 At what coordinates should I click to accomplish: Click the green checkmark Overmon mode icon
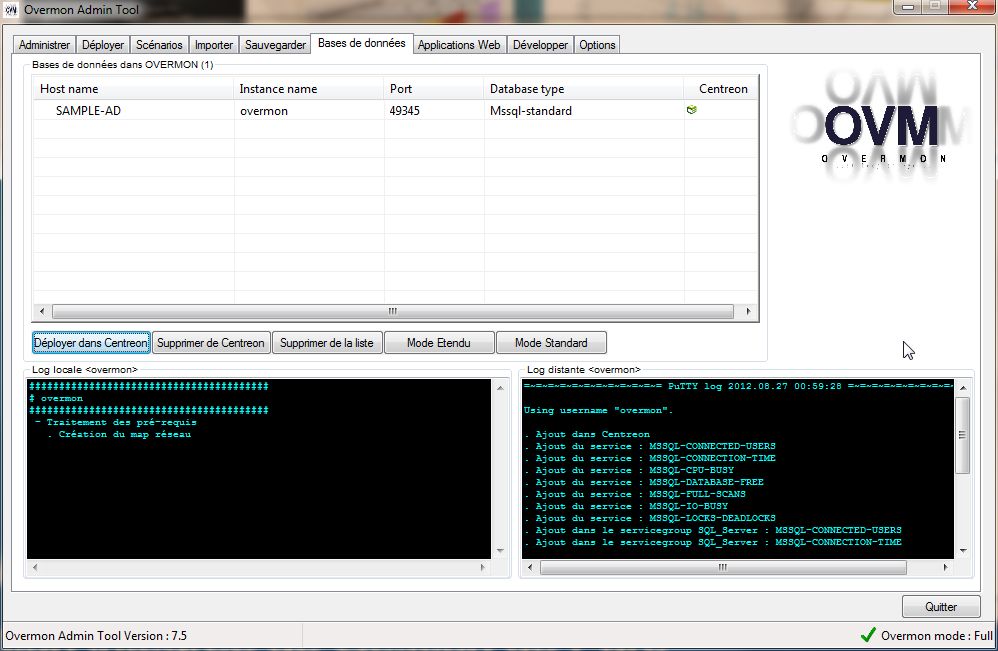point(867,635)
